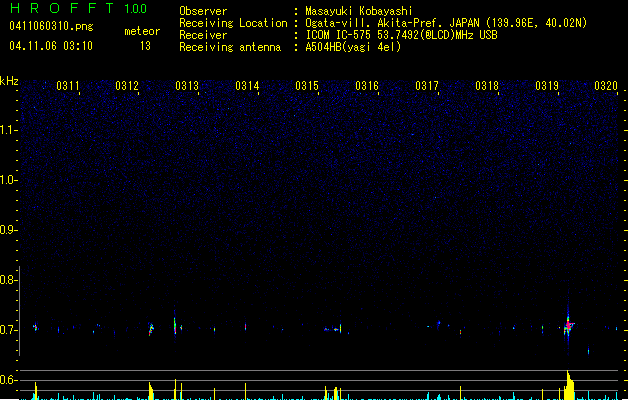Click the 0.6 kHz axis label

(x=8, y=380)
